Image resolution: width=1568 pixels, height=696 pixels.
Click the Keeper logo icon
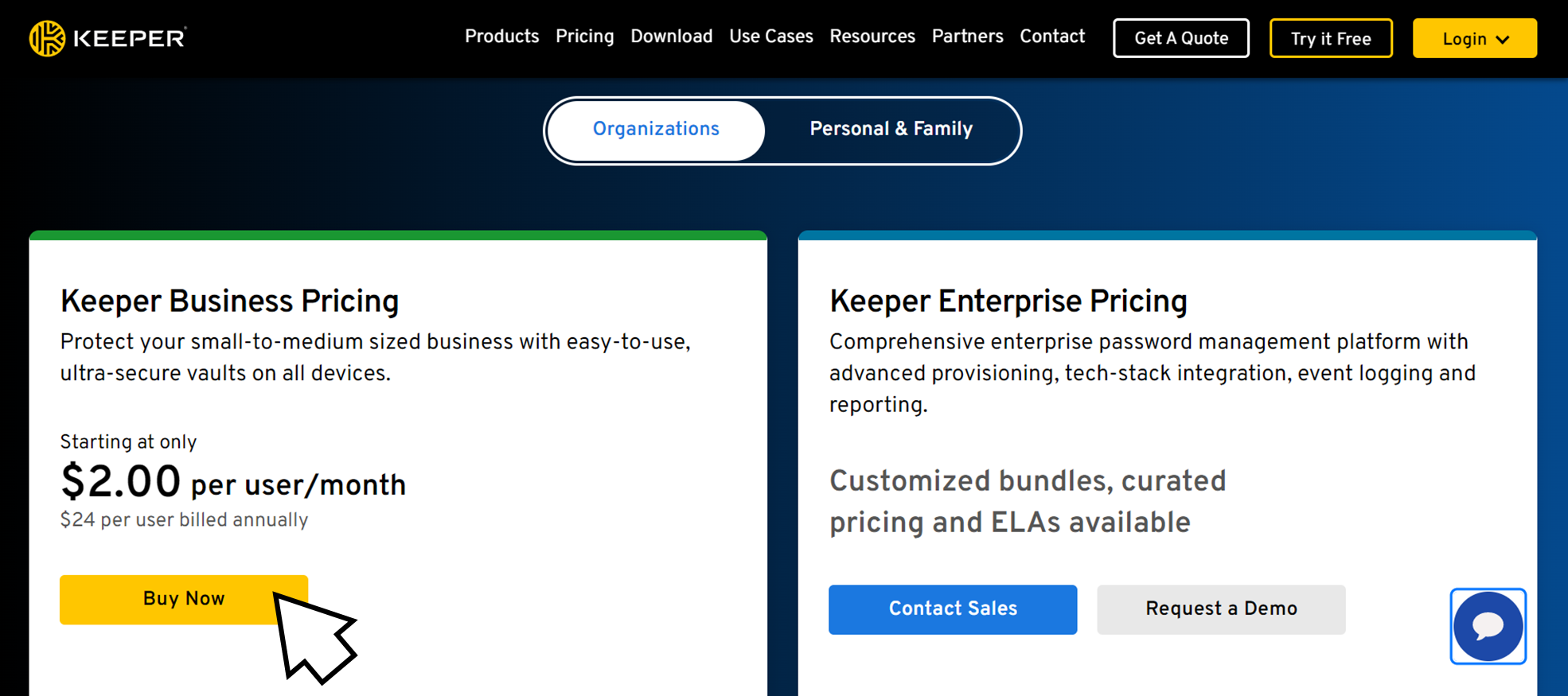[47, 38]
